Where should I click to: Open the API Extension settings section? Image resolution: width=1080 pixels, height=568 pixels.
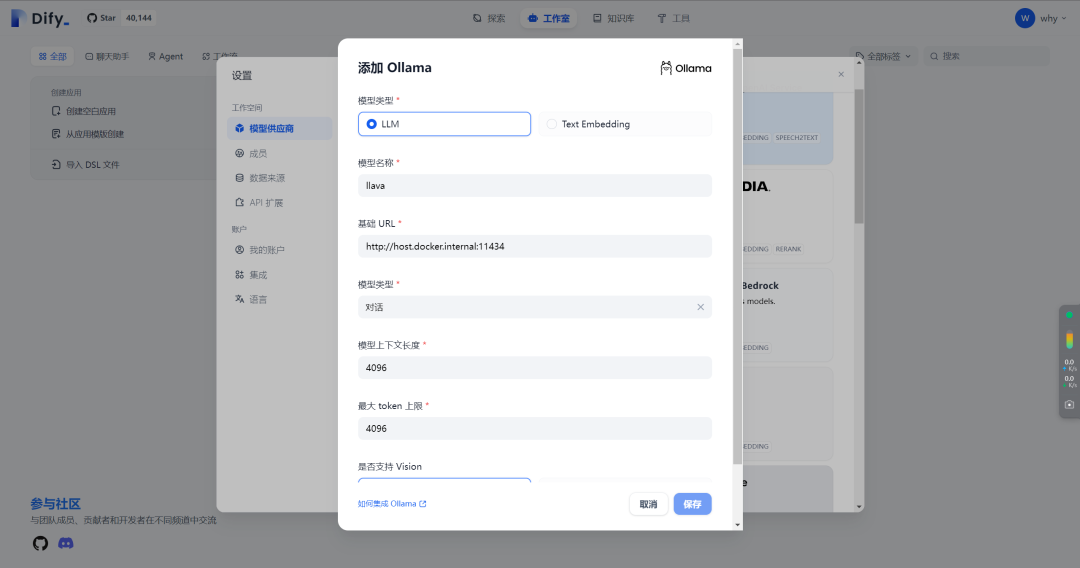pos(280,202)
